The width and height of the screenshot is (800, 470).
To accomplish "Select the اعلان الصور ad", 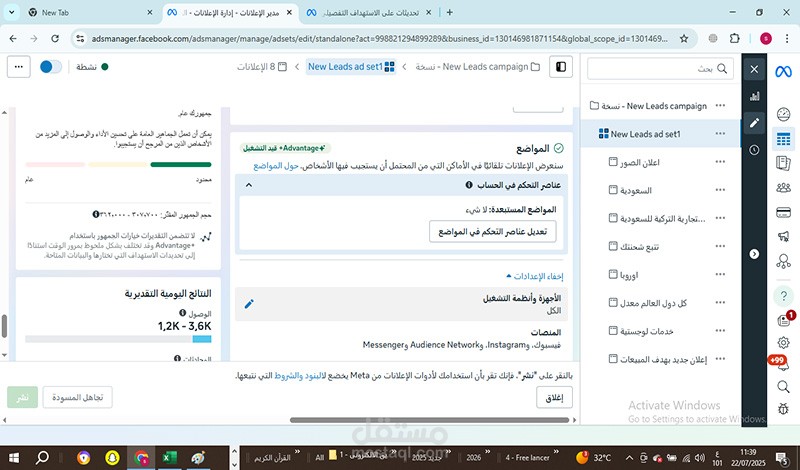I will 634,162.
